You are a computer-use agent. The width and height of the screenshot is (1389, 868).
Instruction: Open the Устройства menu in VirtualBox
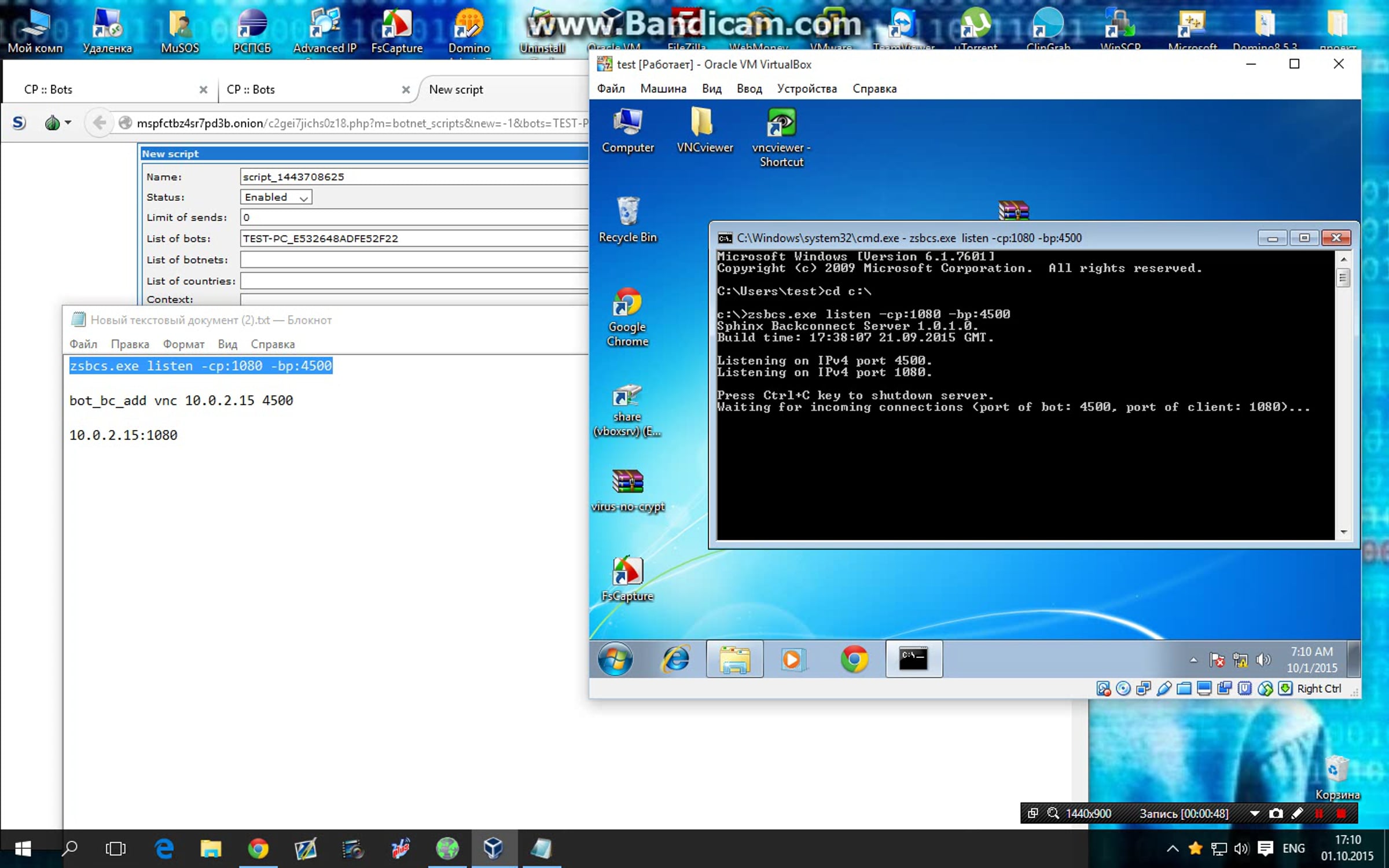(807, 89)
